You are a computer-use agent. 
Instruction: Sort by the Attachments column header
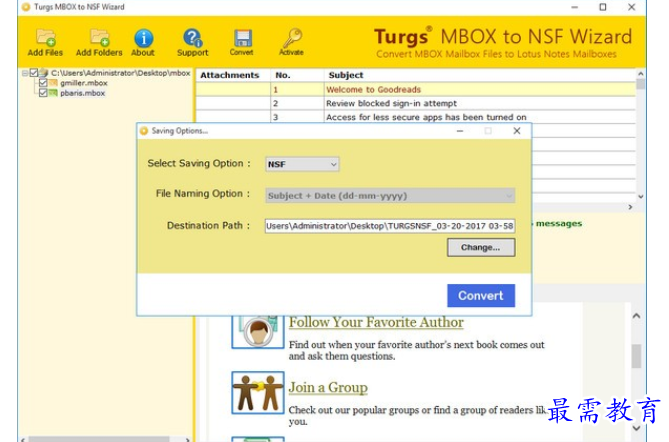230,75
